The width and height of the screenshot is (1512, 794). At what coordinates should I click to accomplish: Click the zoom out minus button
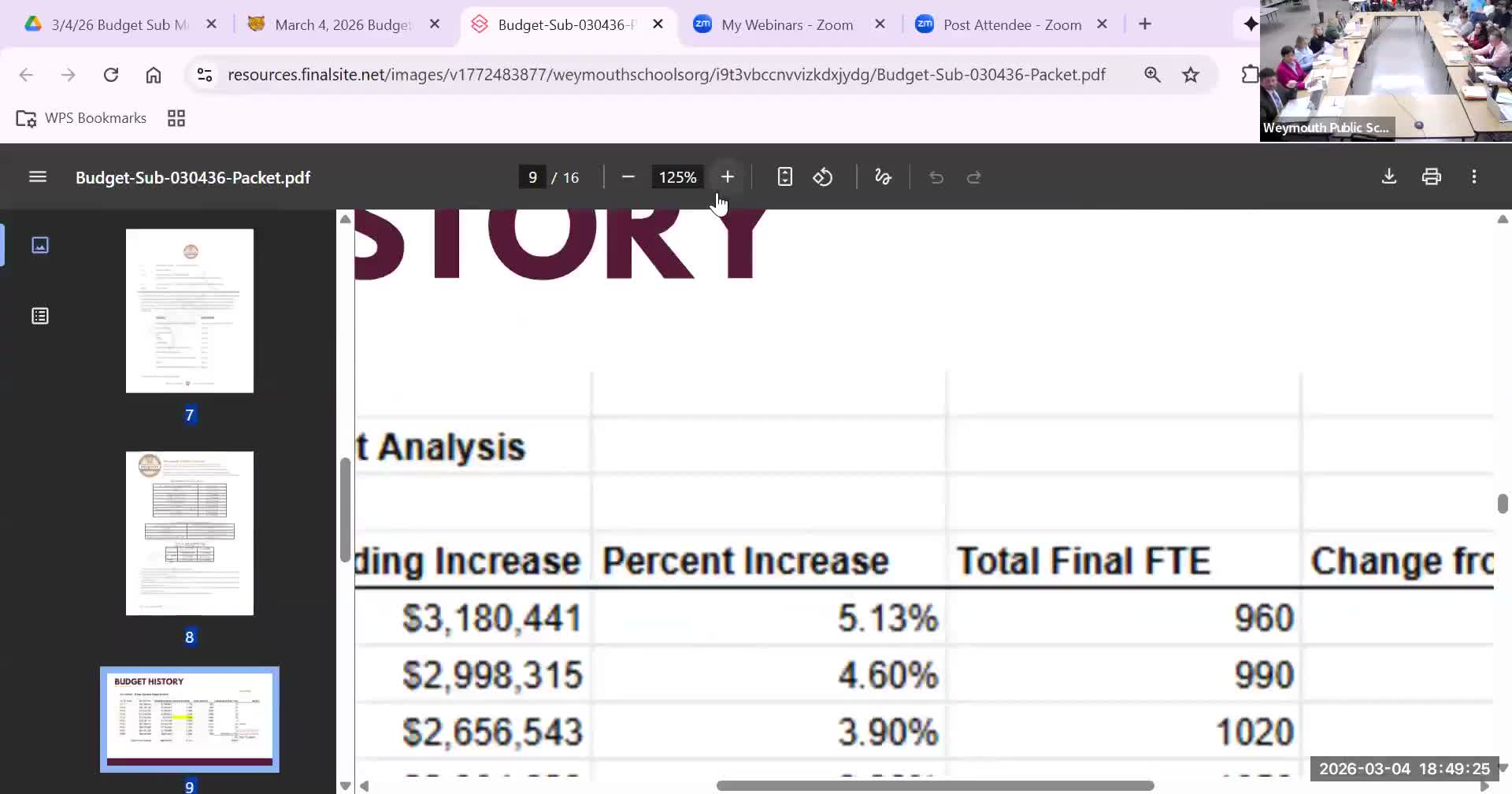tap(628, 177)
